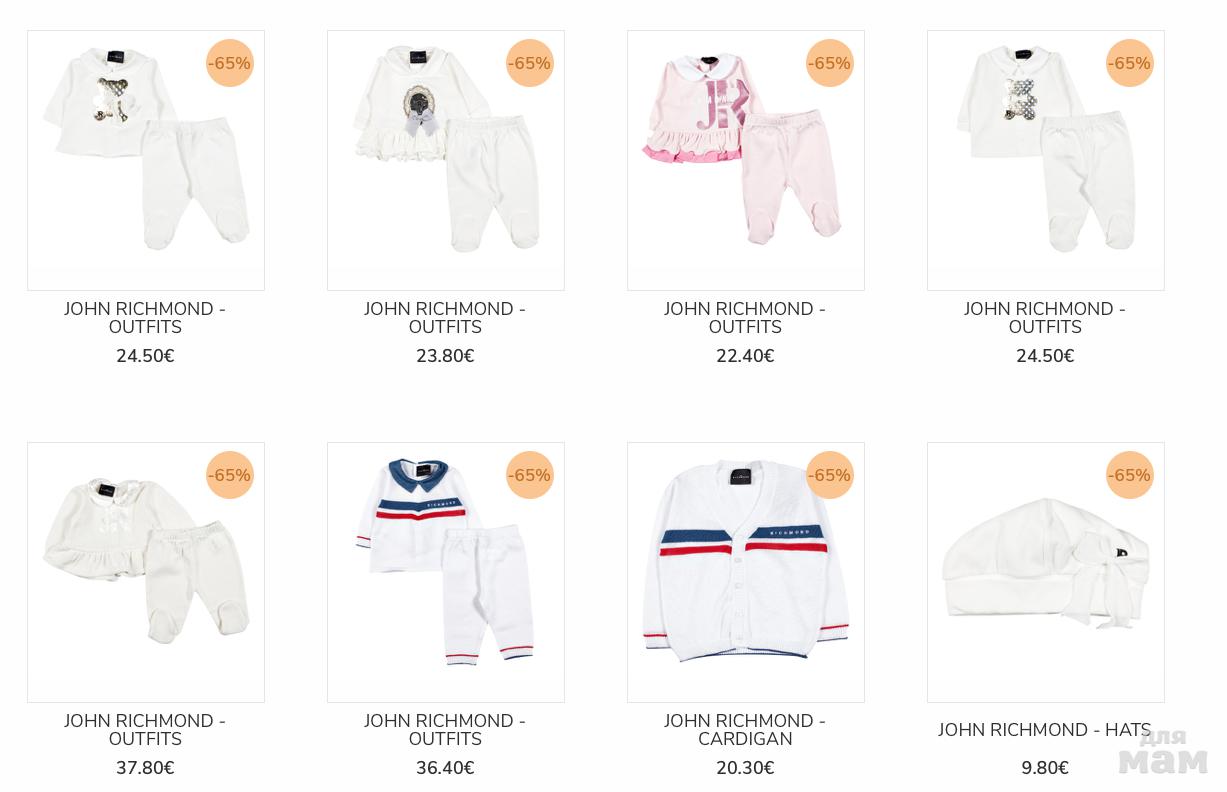
Task: Click the 36.40€ price label
Action: pos(445,768)
